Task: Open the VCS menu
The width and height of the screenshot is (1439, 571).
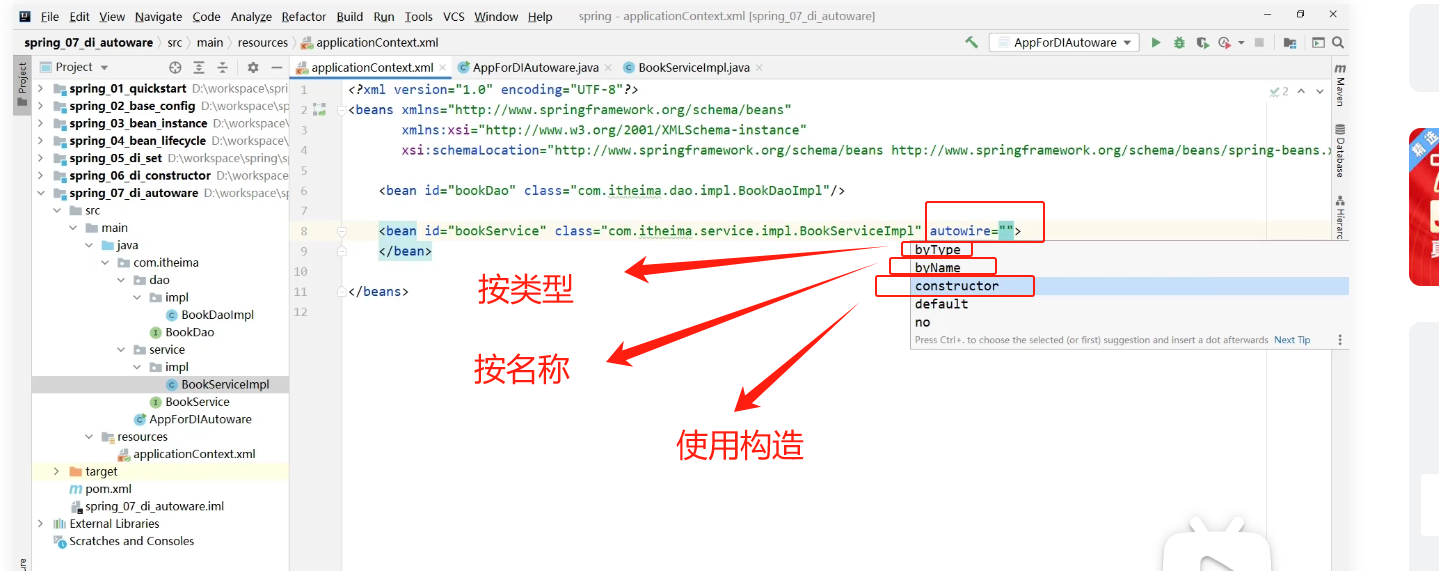Action: tap(454, 17)
